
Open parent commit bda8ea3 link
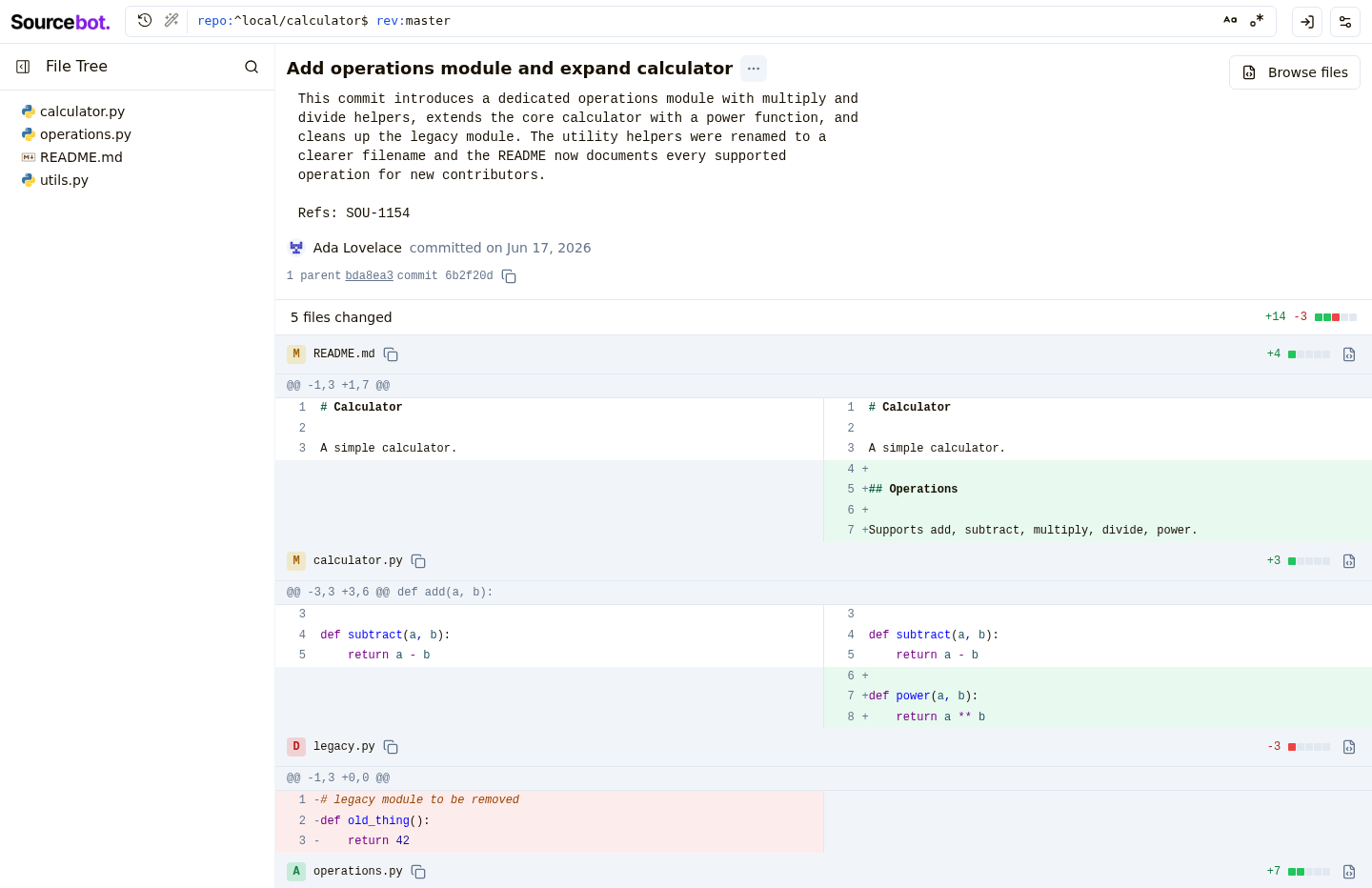pos(369,275)
